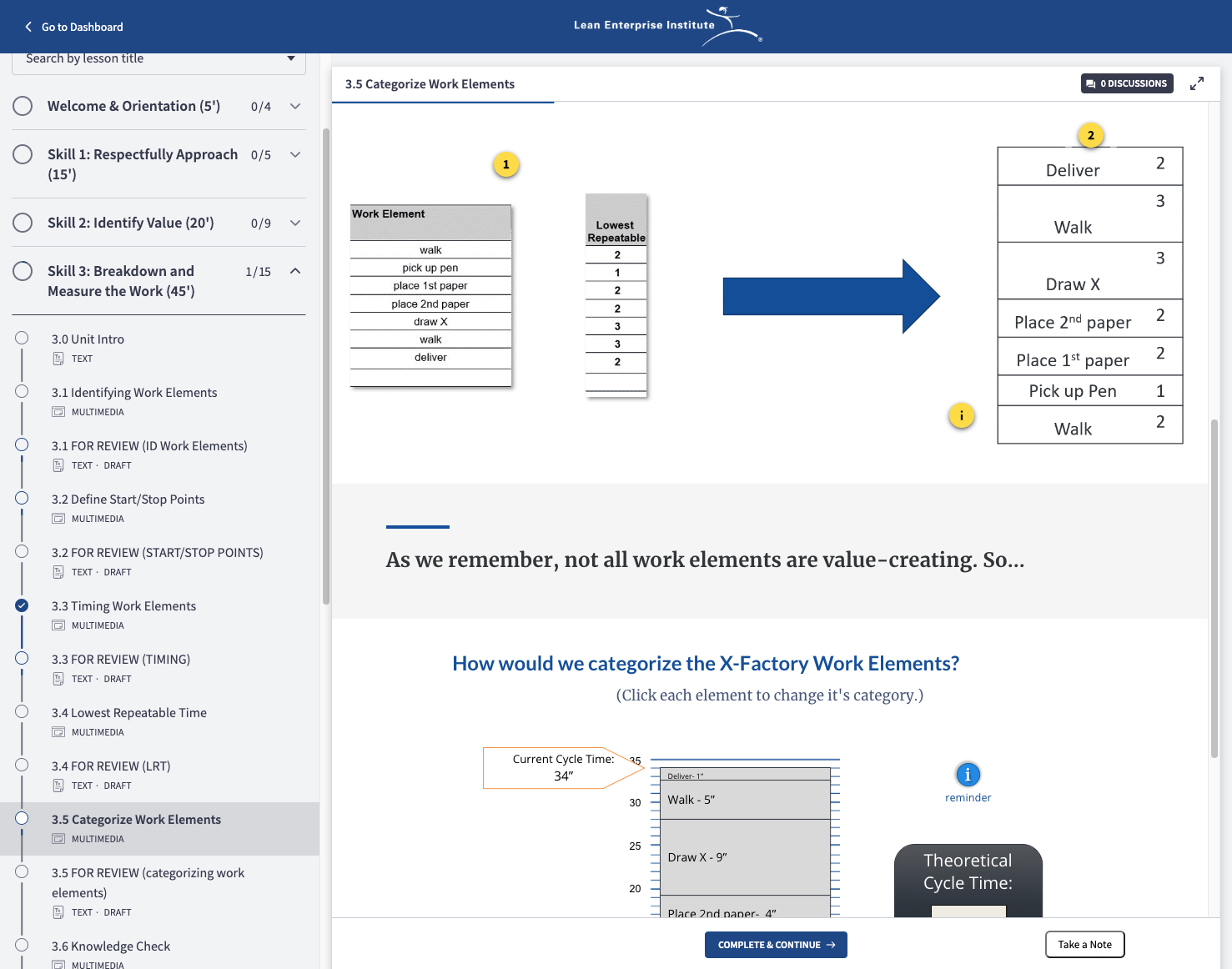Click the Draw X element in the cycle chart
The height and width of the screenshot is (969, 1232).
point(745,856)
